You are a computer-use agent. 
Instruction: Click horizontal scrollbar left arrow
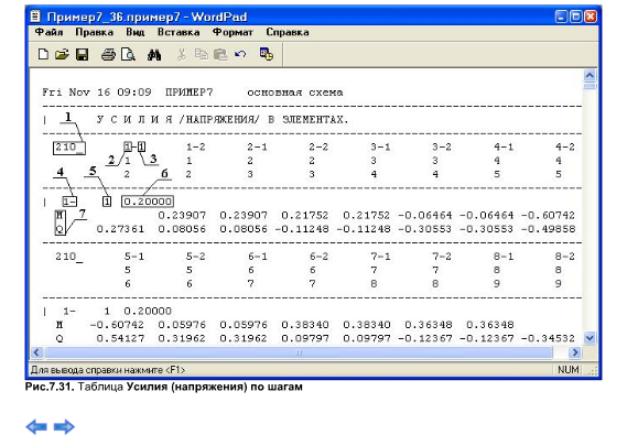tap(37, 353)
